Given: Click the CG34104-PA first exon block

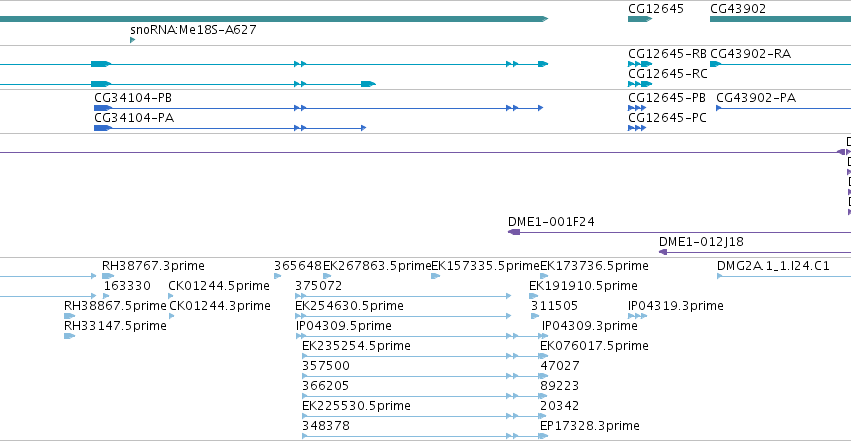Looking at the screenshot, I should click(103, 128).
